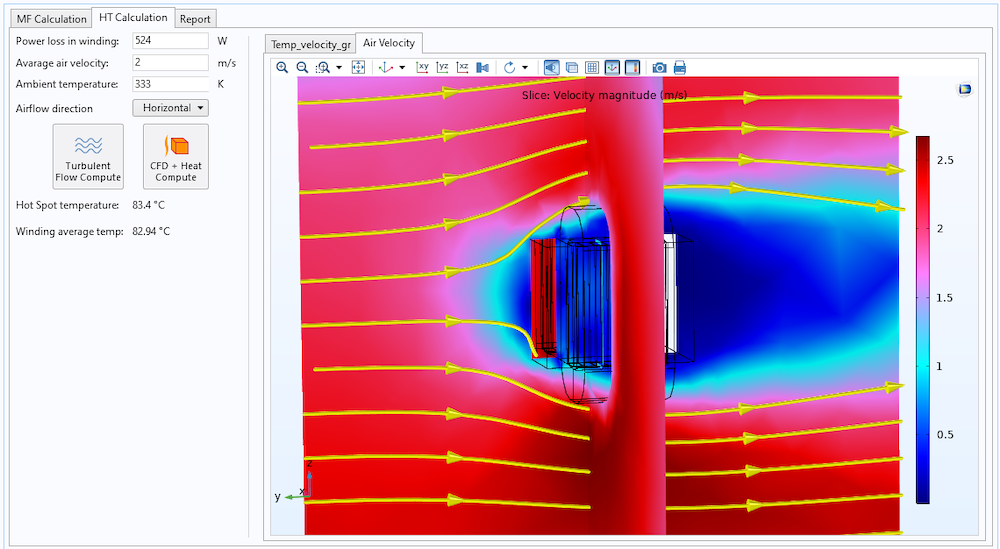The height and width of the screenshot is (549, 1000).
Task: Click the Ambient temperature input field
Action: 170,84
